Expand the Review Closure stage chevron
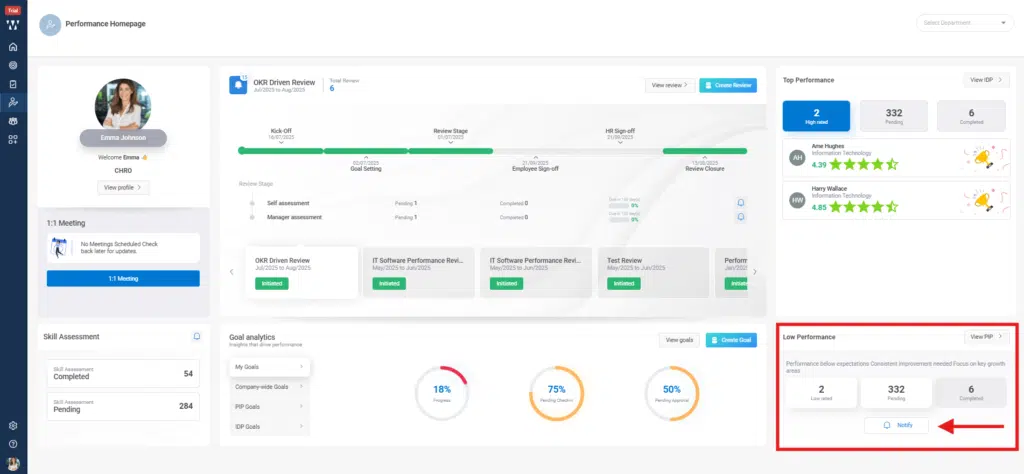The height and width of the screenshot is (474, 1024). (705, 157)
